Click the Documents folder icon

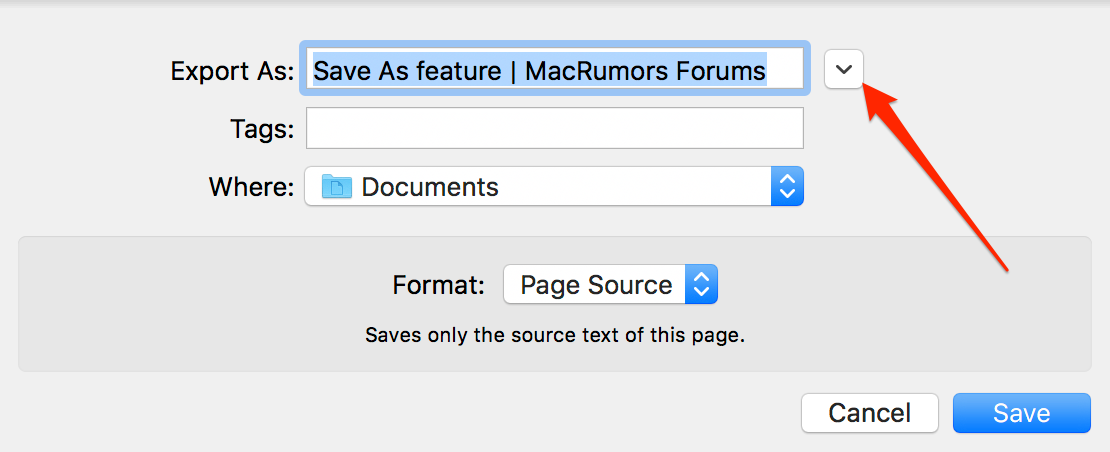point(336,187)
